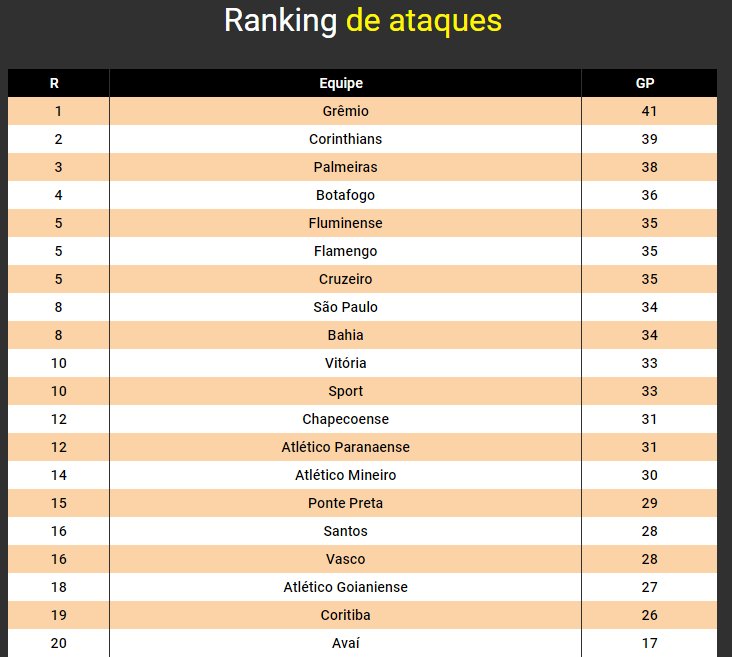This screenshot has height=657, width=732.
Task: Click the Ranking de ataques title
Action: (x=363, y=21)
